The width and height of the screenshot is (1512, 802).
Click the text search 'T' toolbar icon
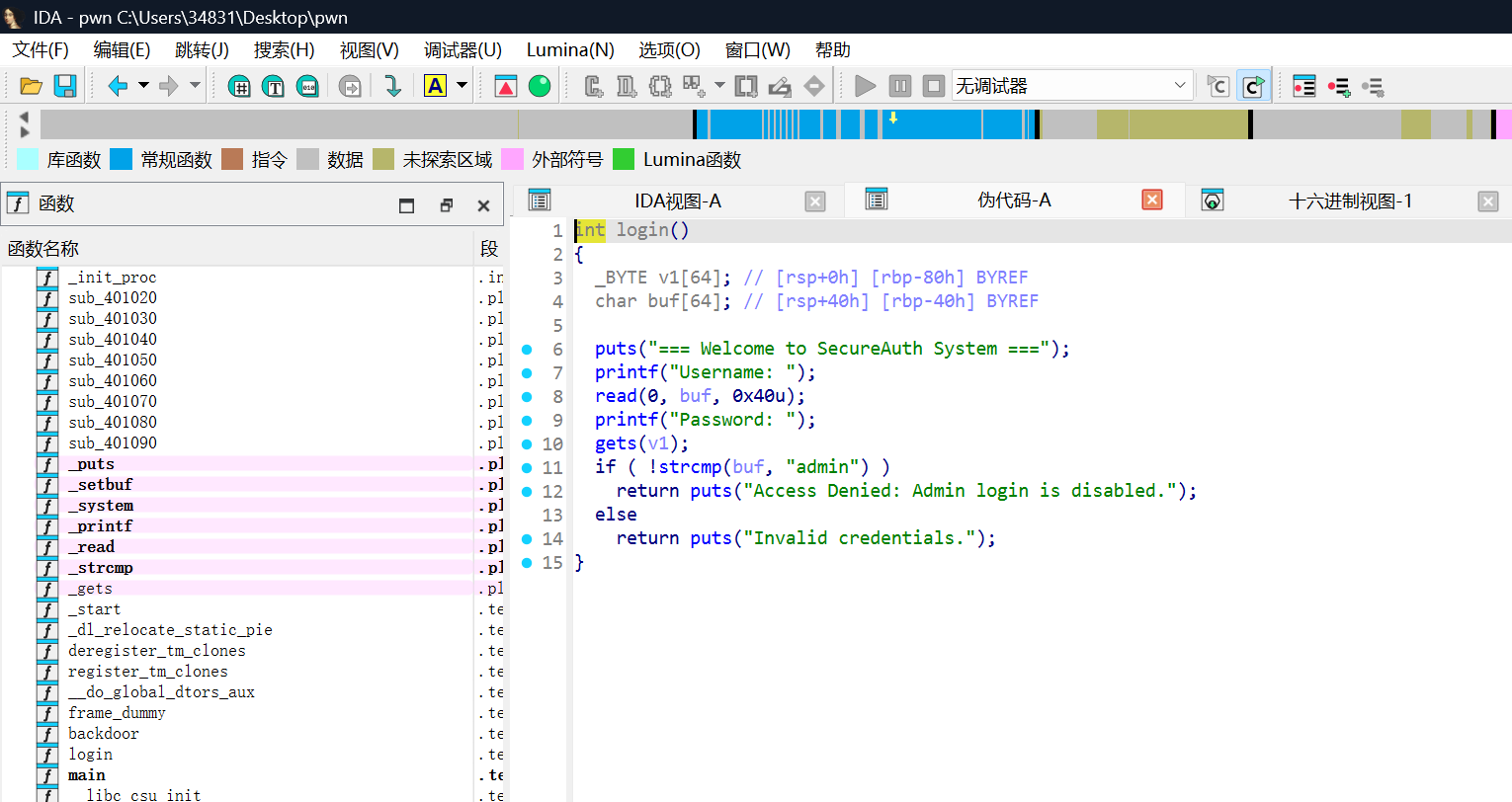(x=274, y=86)
